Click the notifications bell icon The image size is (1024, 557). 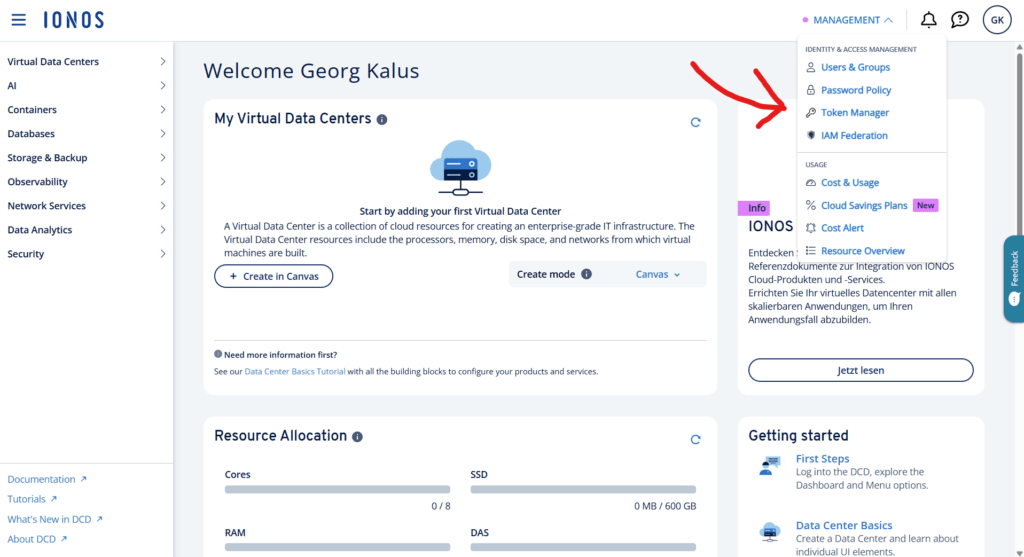[928, 20]
